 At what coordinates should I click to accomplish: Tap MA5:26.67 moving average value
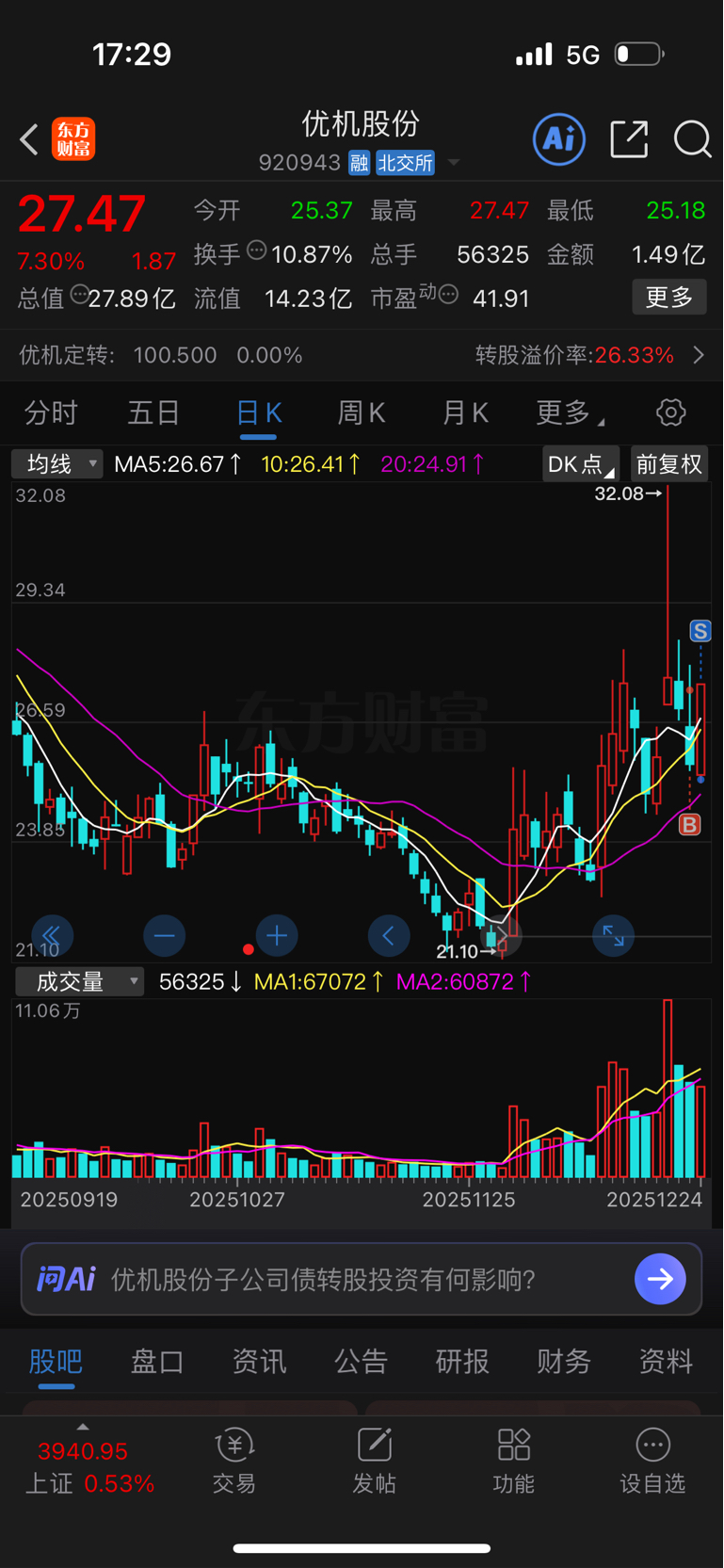178,463
